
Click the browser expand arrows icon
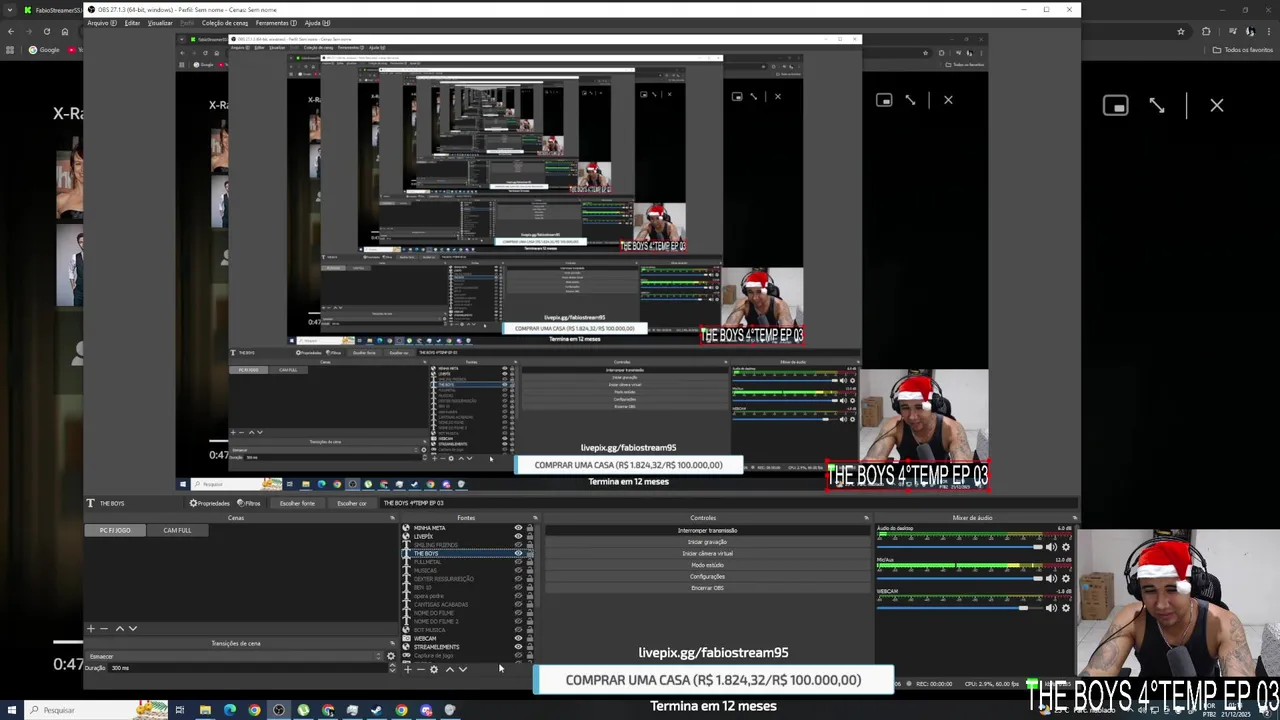(1157, 106)
